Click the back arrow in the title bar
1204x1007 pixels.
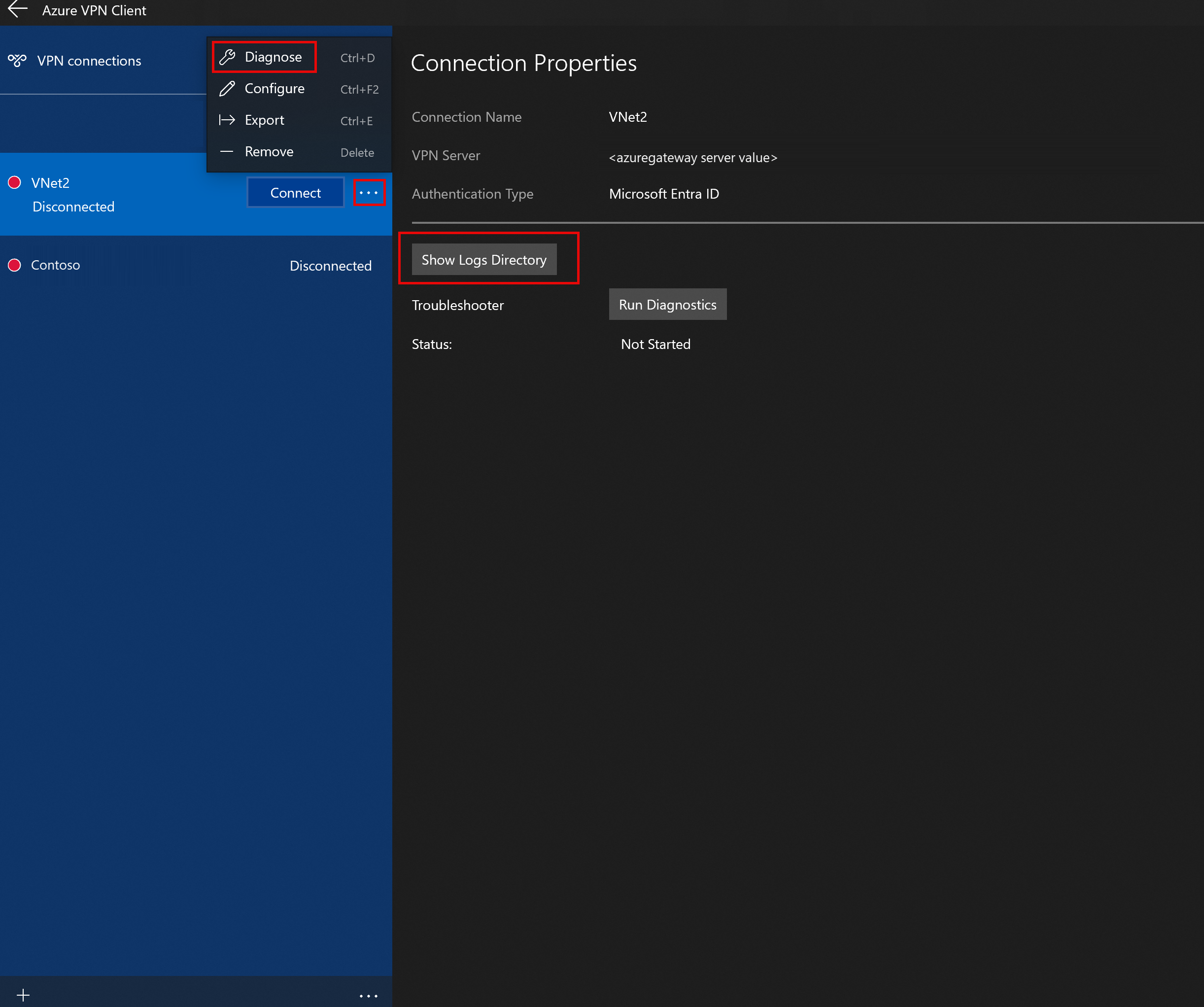click(x=17, y=10)
